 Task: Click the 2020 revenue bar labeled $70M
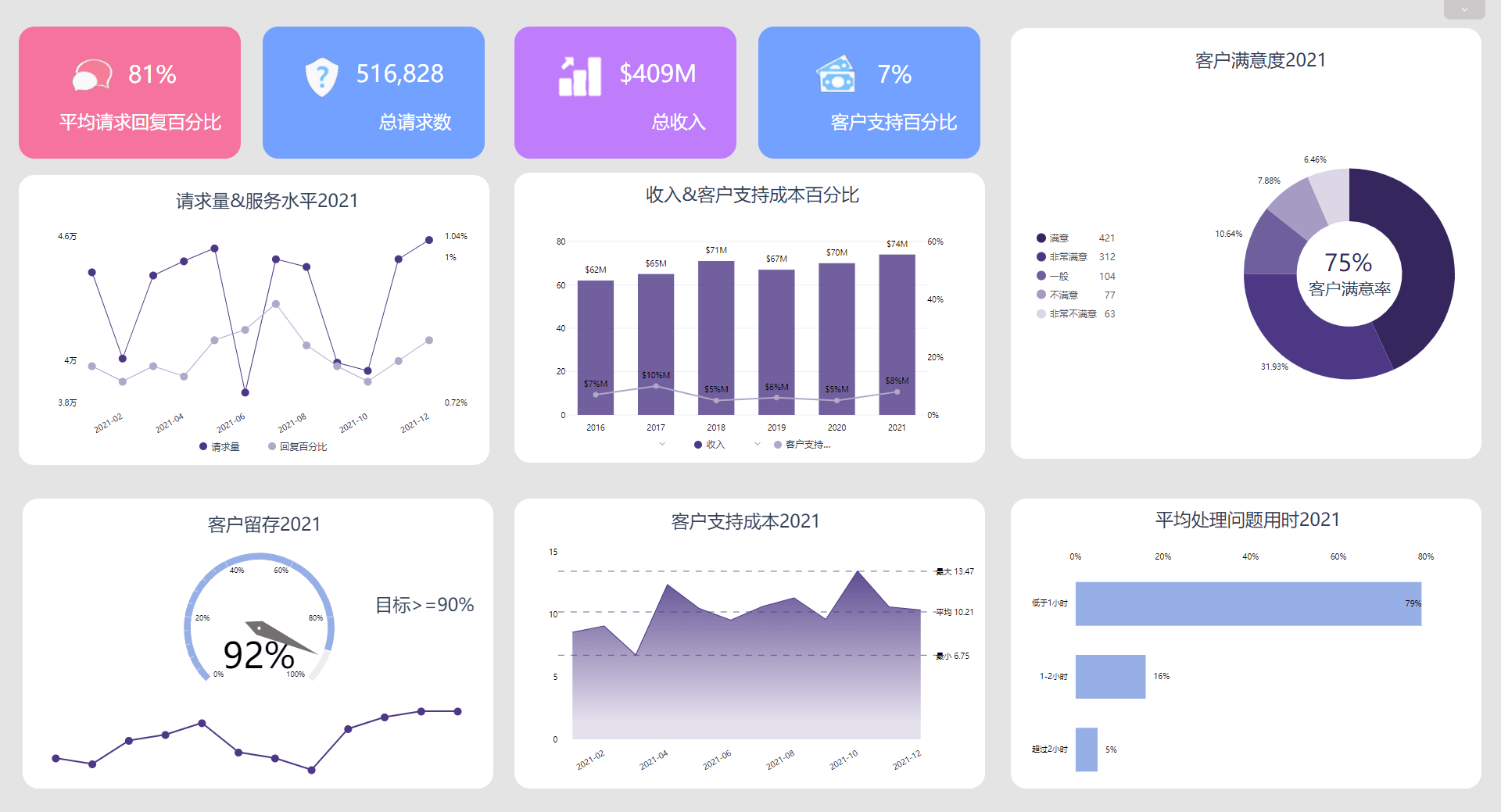[x=836, y=339]
